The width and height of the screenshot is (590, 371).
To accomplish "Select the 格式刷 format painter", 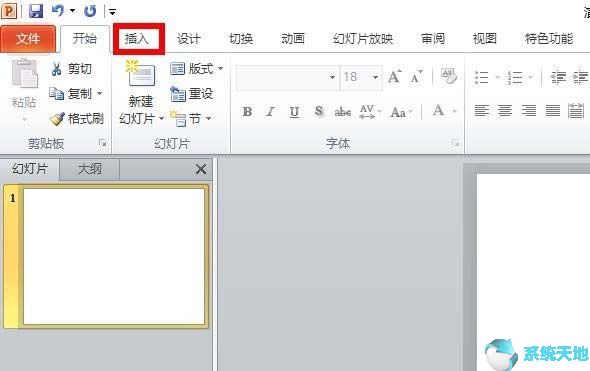I will point(76,119).
